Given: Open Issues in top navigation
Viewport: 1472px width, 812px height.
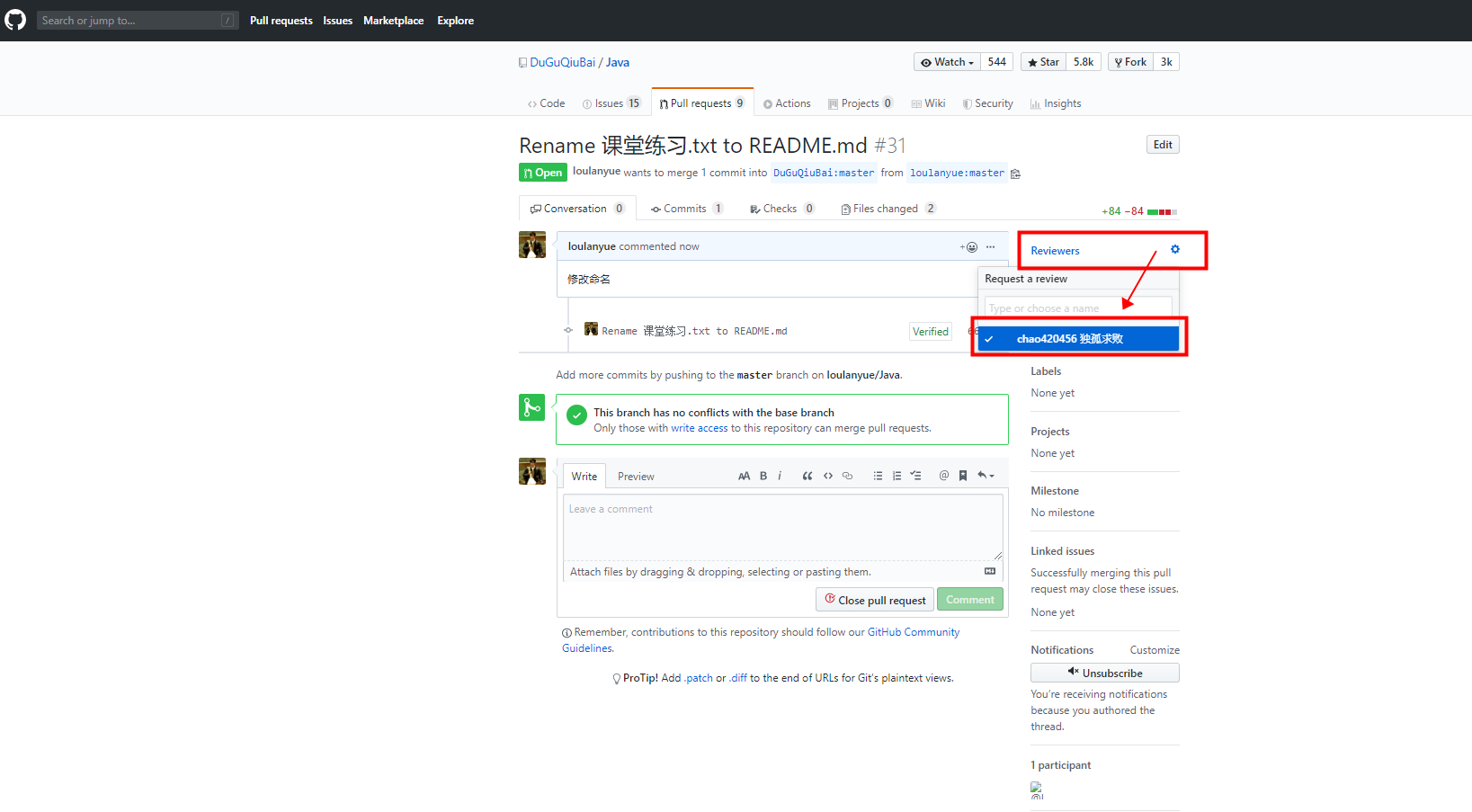Looking at the screenshot, I should (x=338, y=20).
